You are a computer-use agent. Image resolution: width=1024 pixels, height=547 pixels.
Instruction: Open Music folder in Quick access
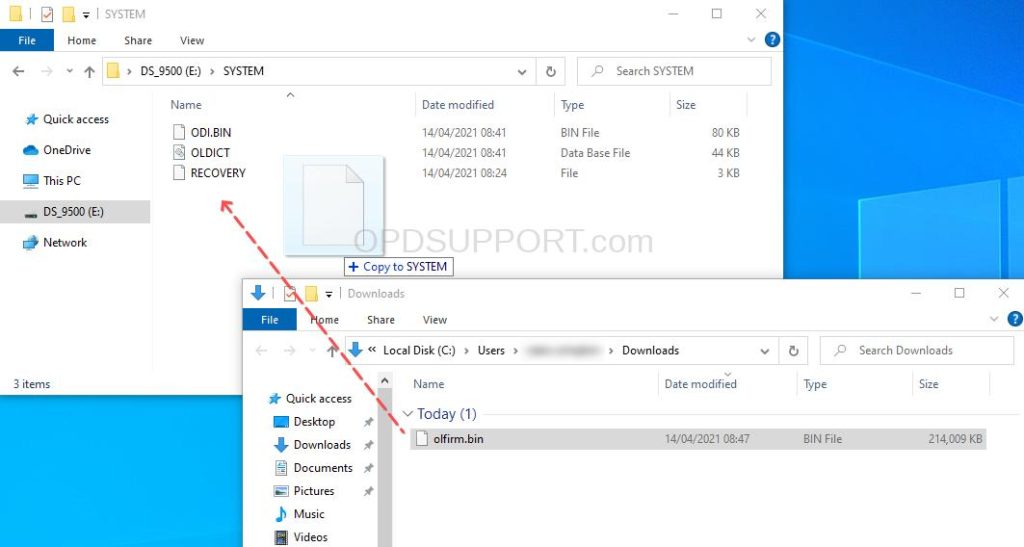click(x=308, y=514)
